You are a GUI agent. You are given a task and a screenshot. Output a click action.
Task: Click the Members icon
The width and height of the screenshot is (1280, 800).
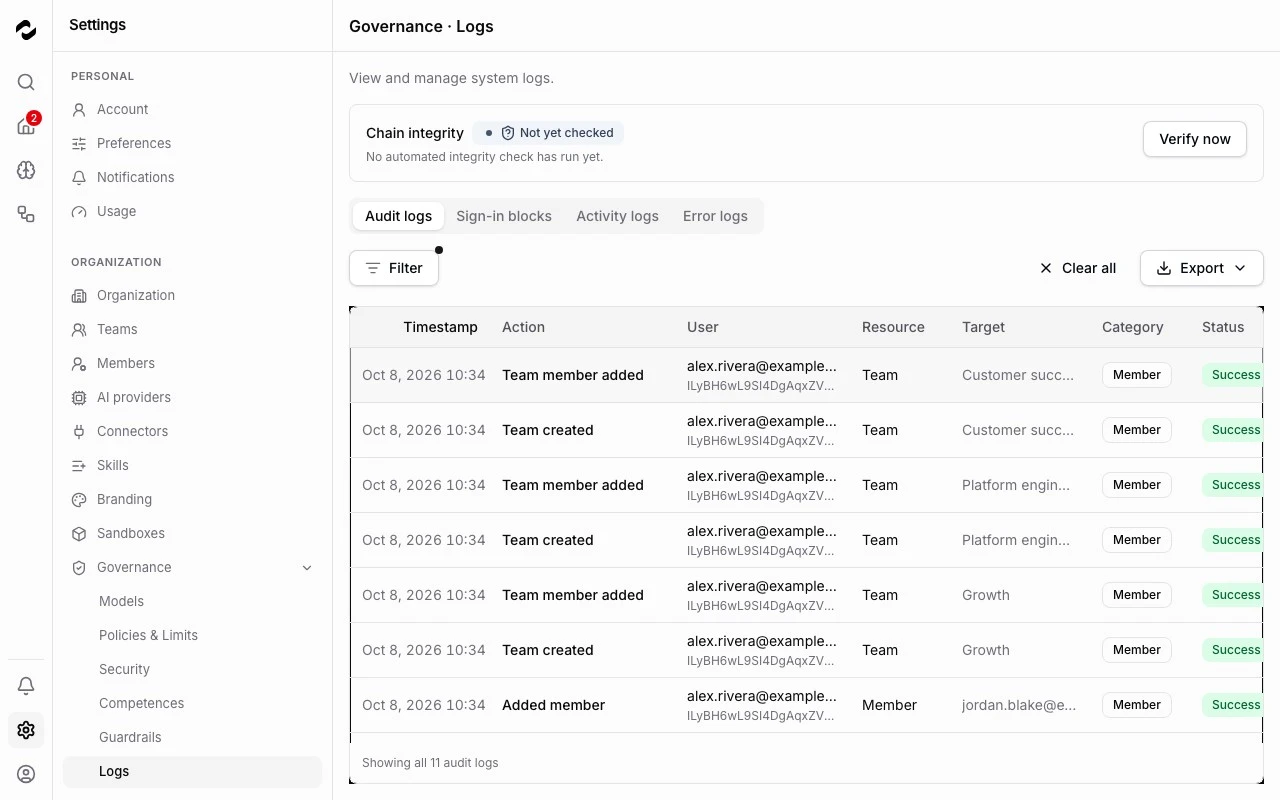coord(79,364)
